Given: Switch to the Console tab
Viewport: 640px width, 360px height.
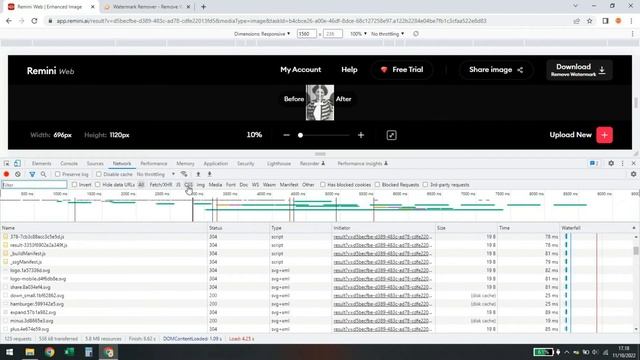Looking at the screenshot, I should point(69,163).
